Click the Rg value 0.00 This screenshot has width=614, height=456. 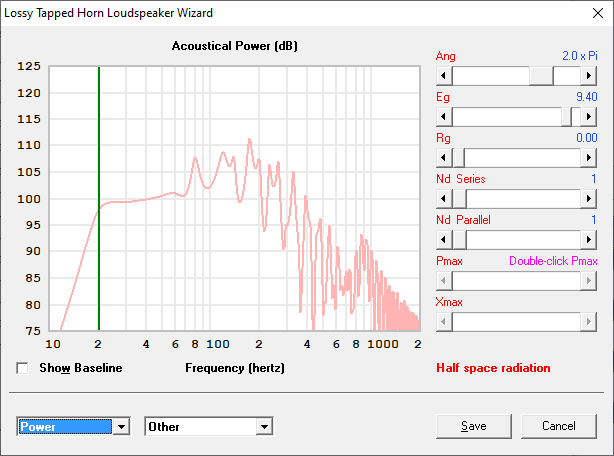[587, 138]
